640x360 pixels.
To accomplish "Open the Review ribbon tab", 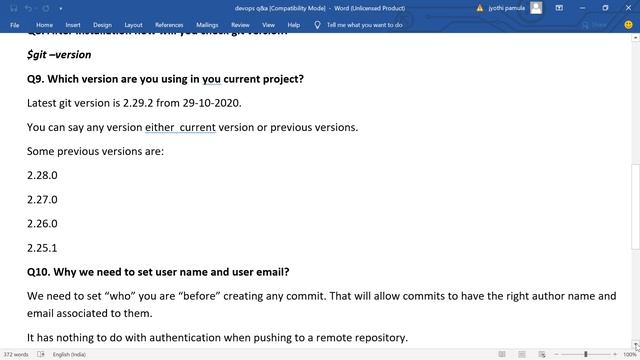I will click(x=240, y=25).
